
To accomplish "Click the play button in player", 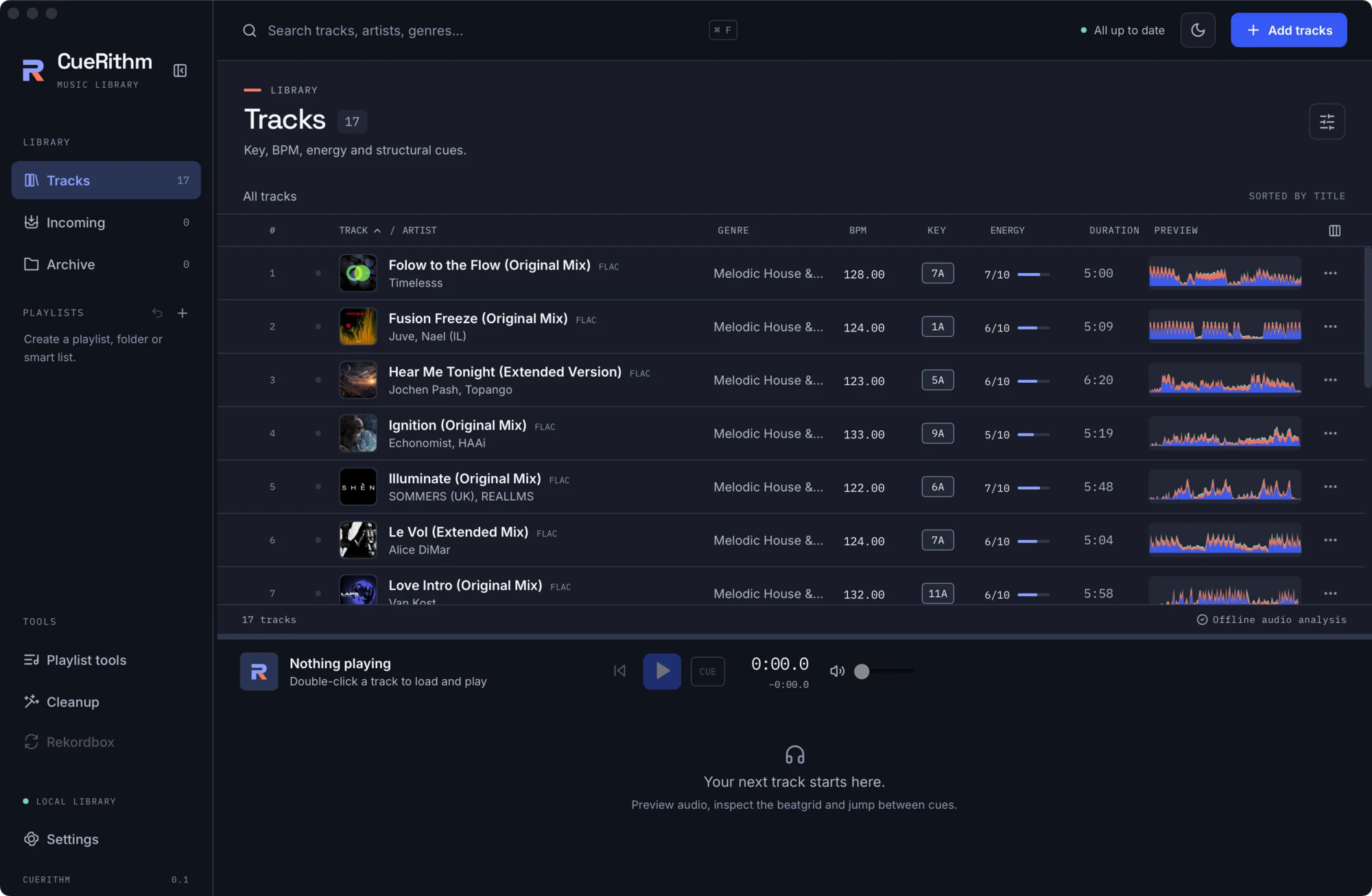I will (661, 671).
